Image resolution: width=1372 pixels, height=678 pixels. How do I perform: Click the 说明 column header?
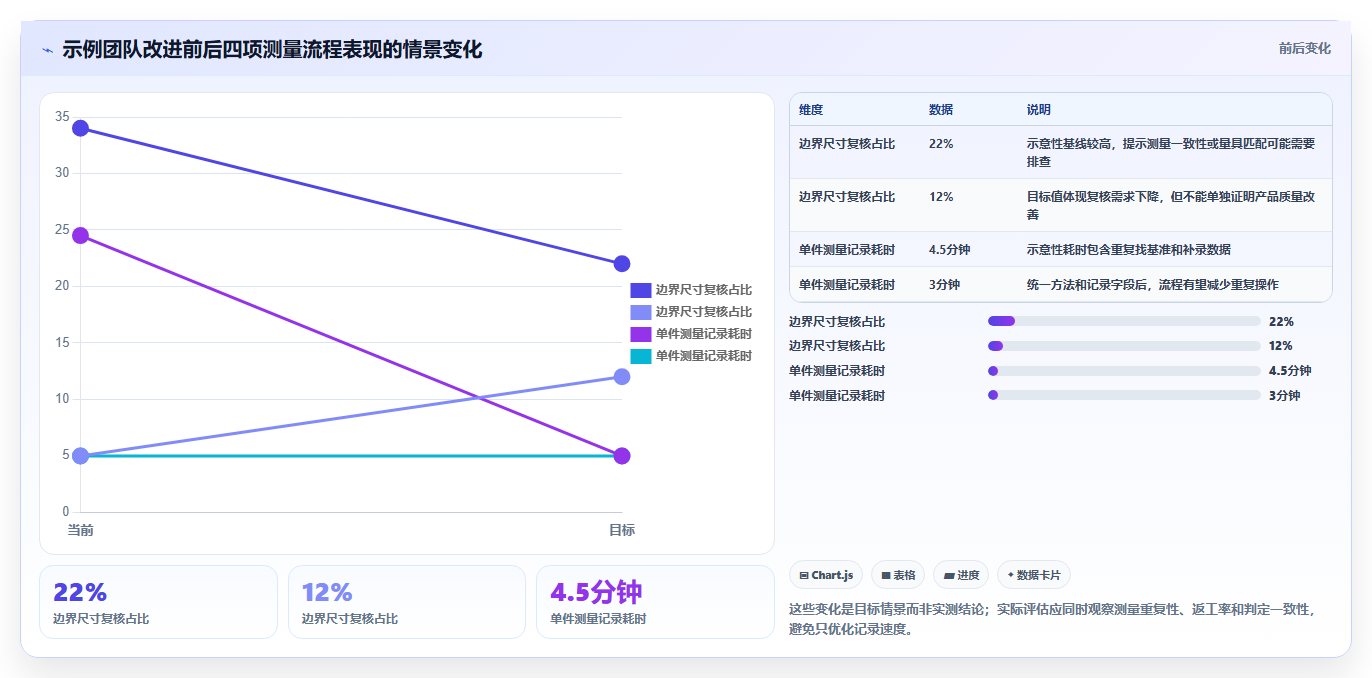point(1039,110)
